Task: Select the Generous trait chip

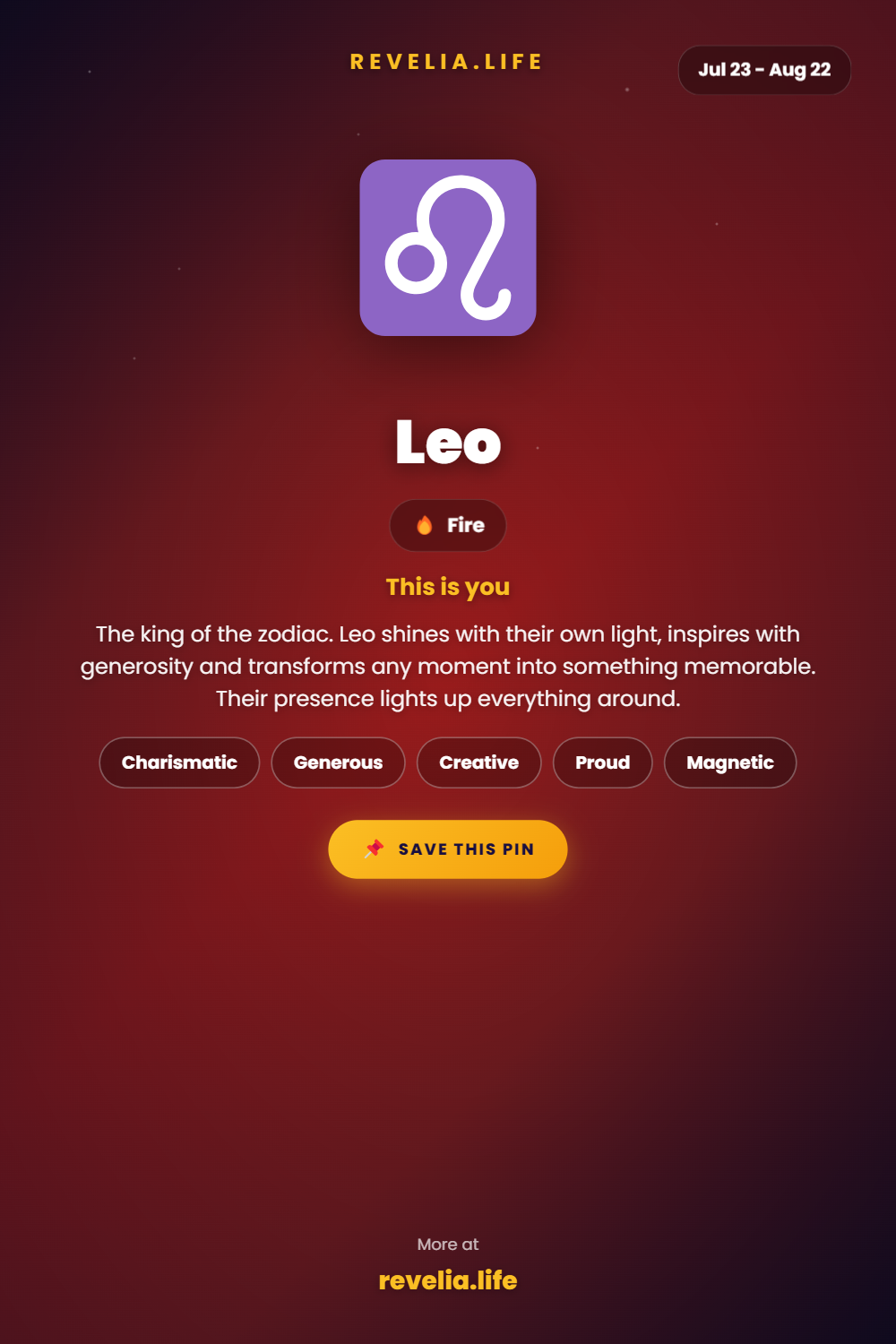Action: pyautogui.click(x=338, y=762)
